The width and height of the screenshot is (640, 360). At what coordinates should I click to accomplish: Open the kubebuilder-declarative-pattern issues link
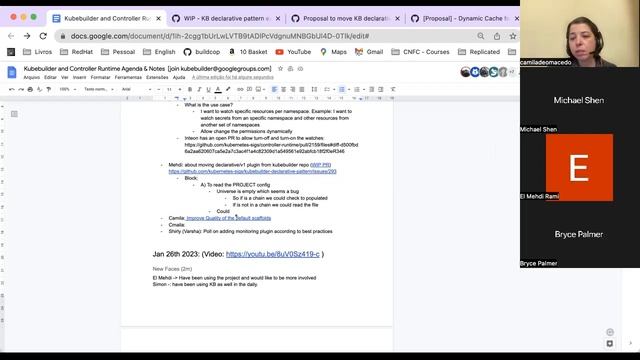(x=253, y=171)
